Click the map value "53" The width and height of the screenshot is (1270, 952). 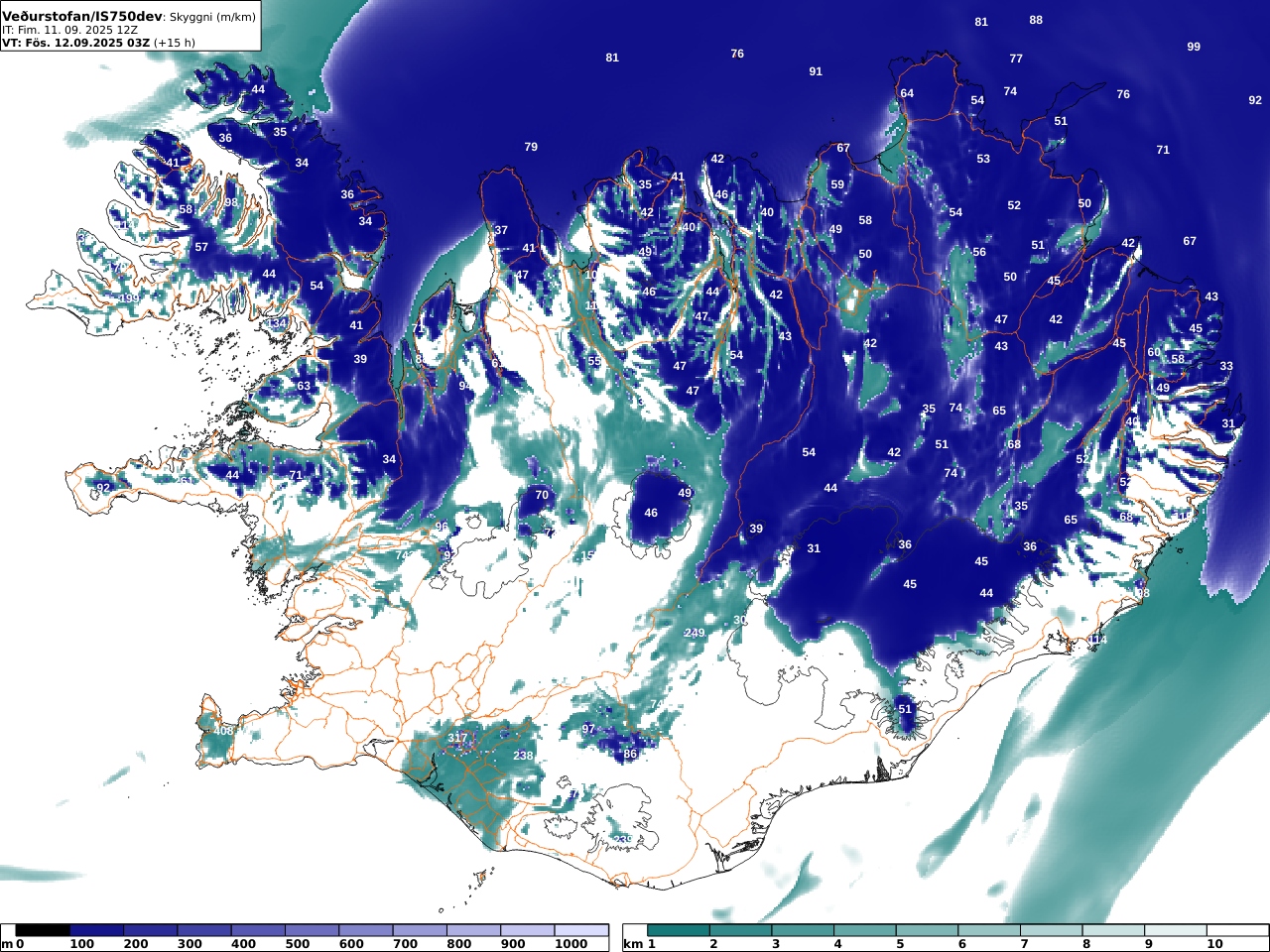983,159
